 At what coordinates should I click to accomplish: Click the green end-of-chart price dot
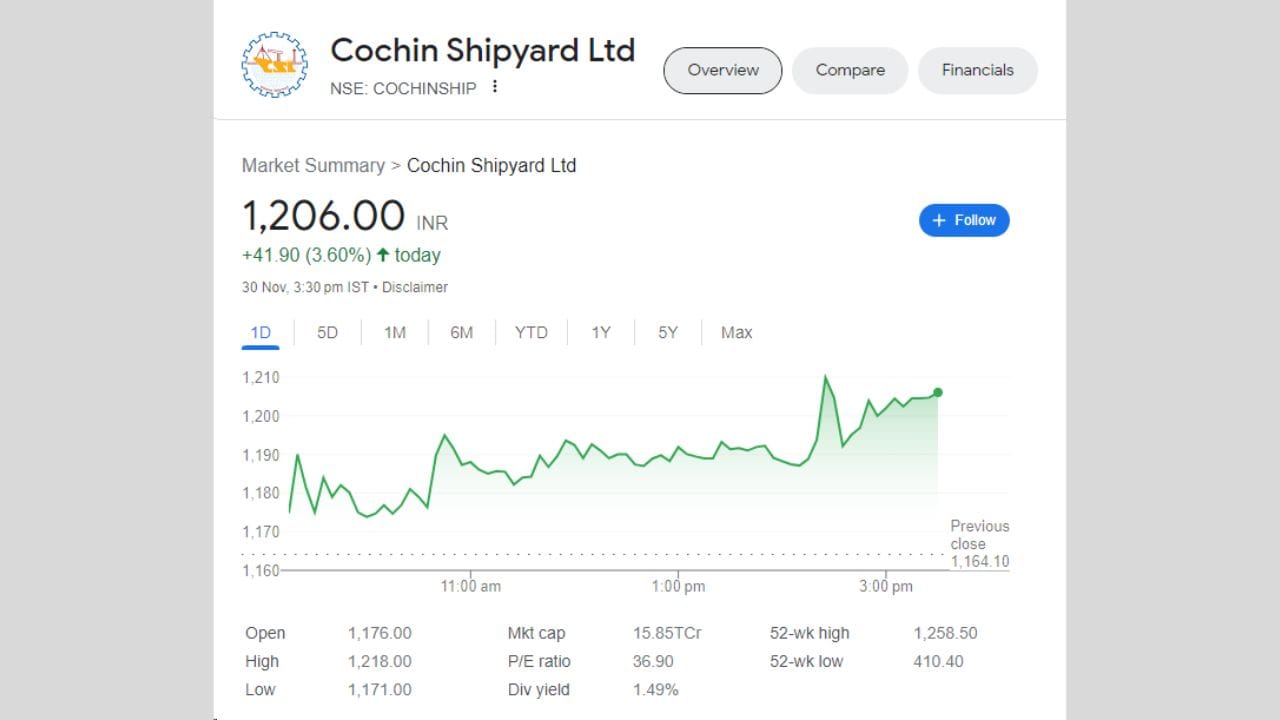[x=937, y=392]
